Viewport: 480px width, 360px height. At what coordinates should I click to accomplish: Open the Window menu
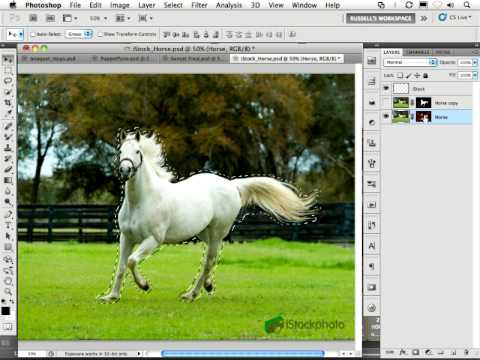(x=304, y=5)
